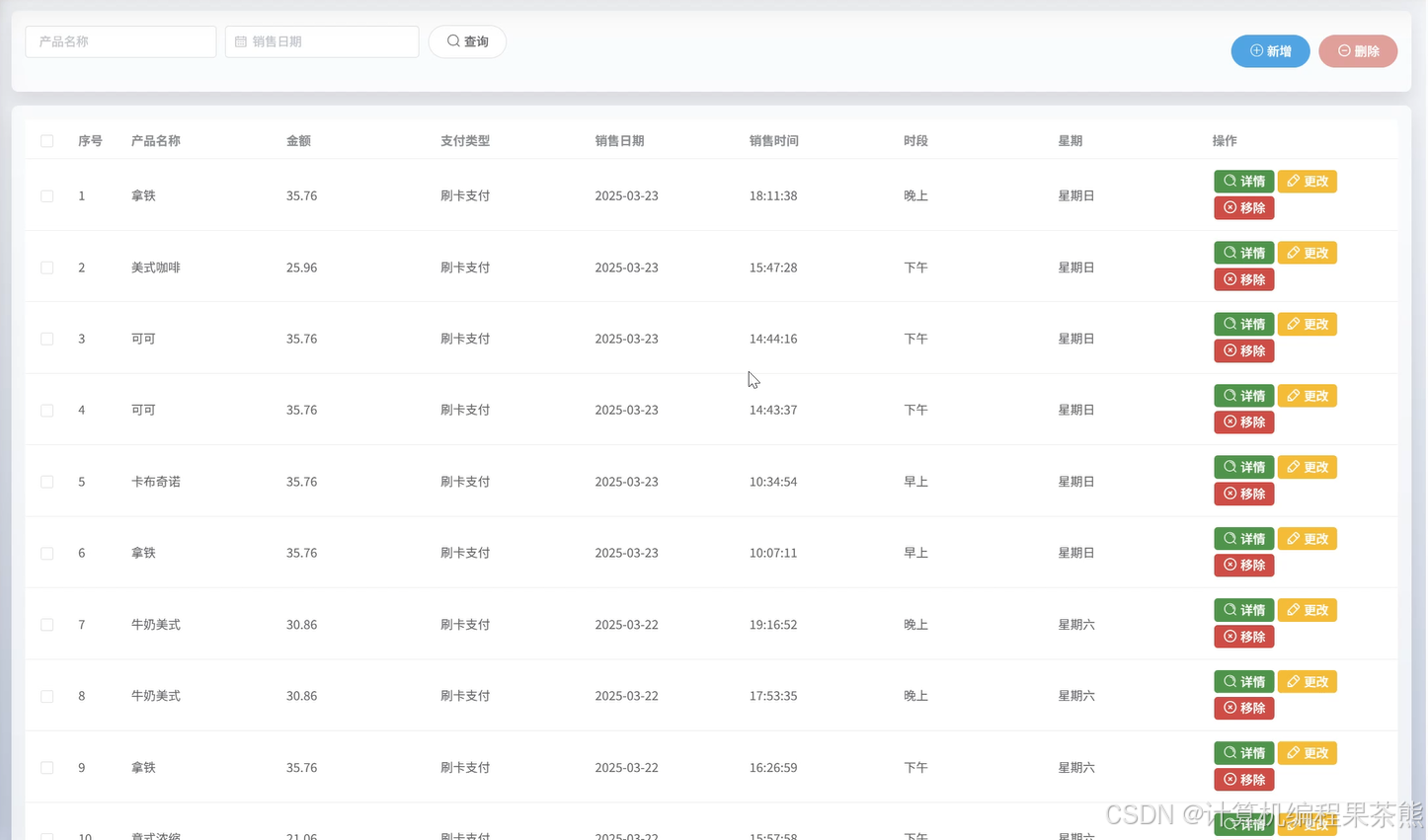Click the 产品名称 column header
Viewport: 1428px width, 840px height.
pos(156,141)
